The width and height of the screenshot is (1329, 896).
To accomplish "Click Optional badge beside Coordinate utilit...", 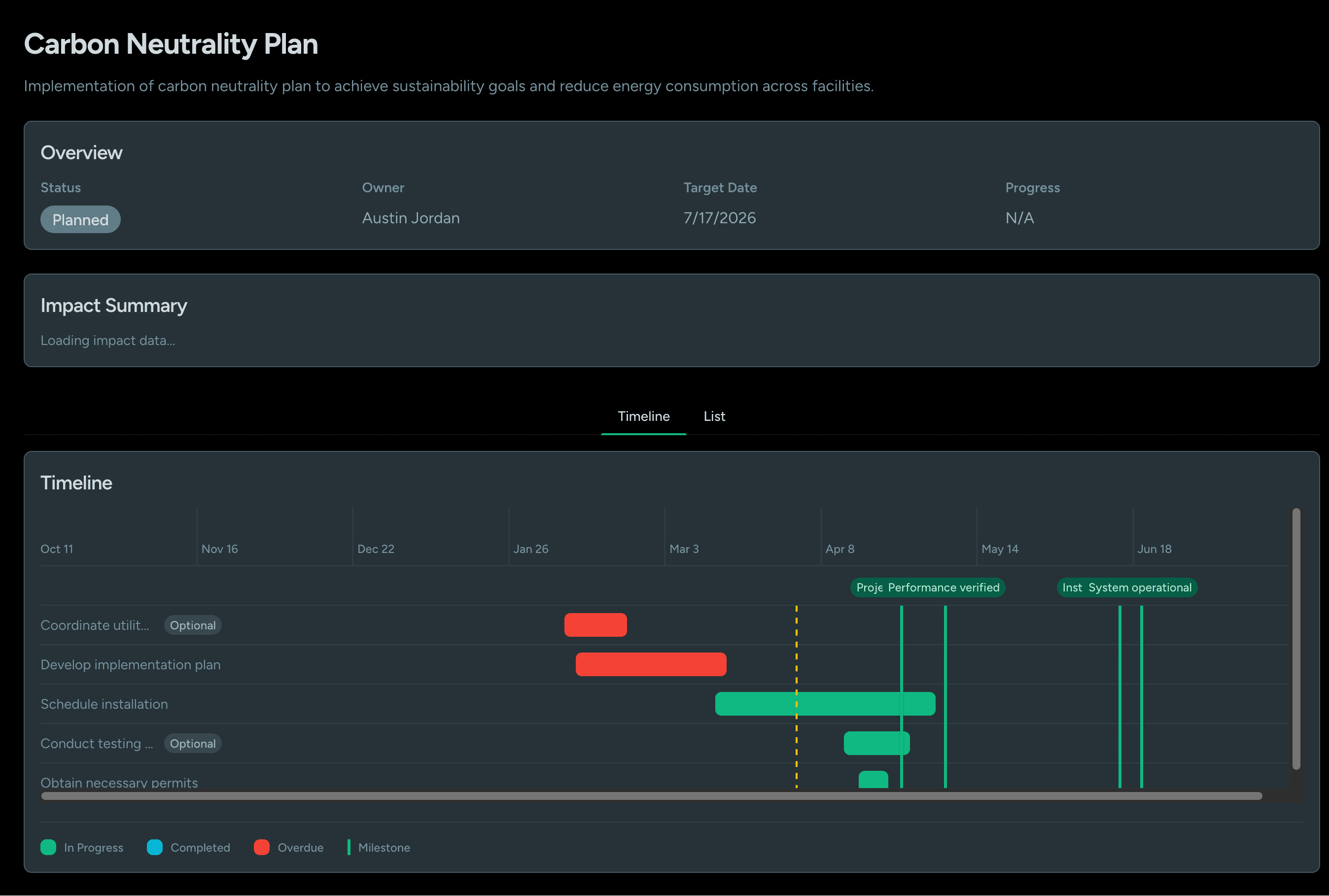I will pos(193,625).
